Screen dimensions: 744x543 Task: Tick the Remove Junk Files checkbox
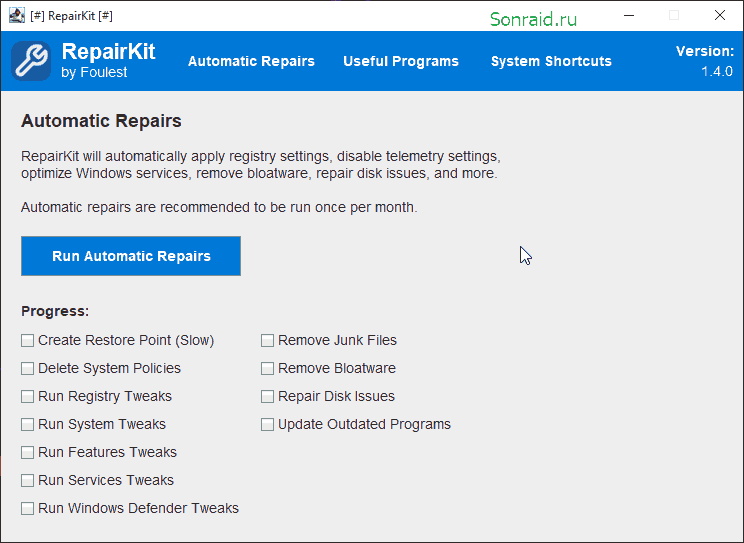click(x=268, y=340)
